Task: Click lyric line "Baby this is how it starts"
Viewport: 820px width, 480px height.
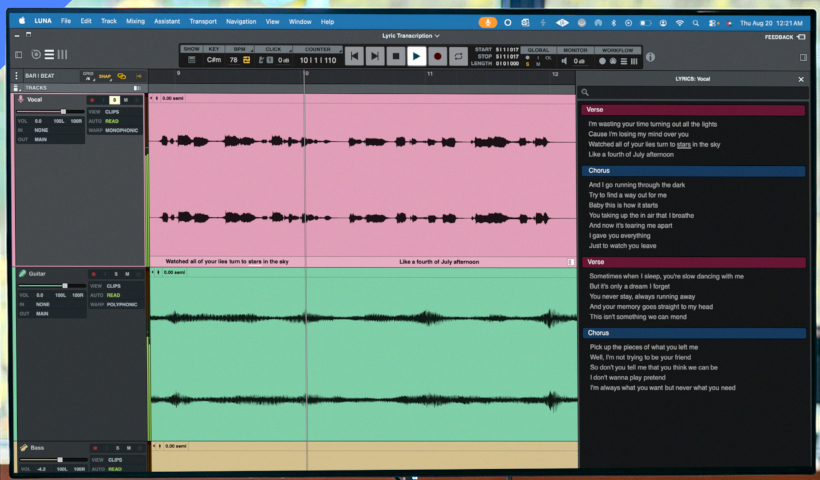Action: pos(623,205)
